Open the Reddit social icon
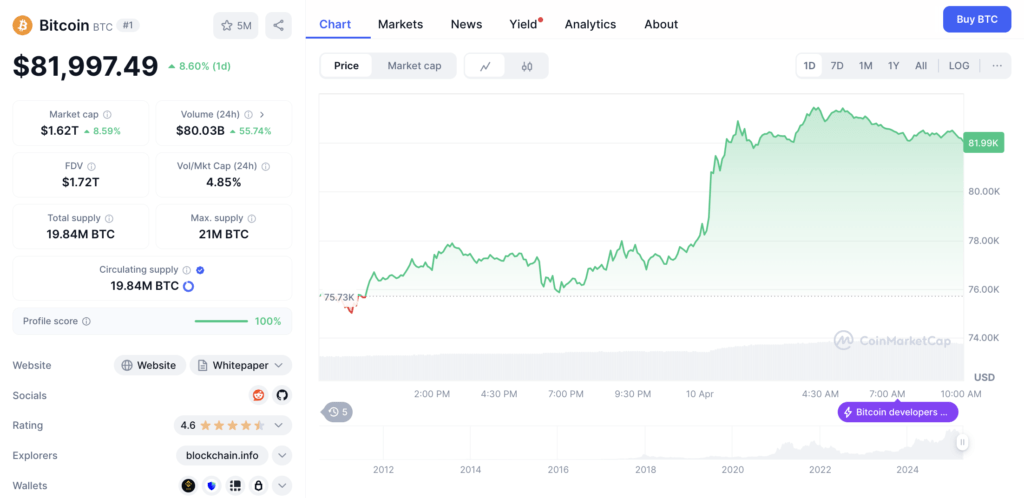The height and width of the screenshot is (498, 1024). click(259, 395)
